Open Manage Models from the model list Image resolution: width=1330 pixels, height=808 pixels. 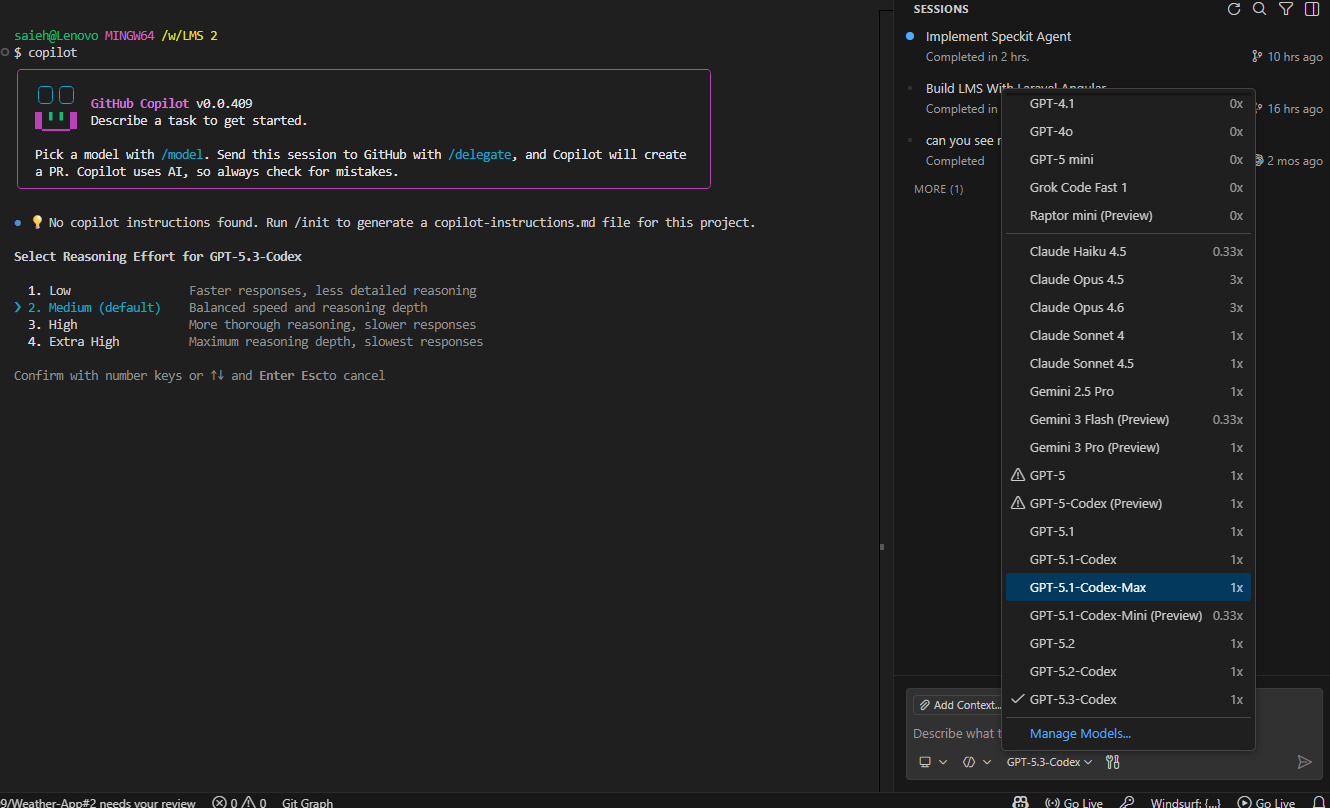click(x=1080, y=733)
